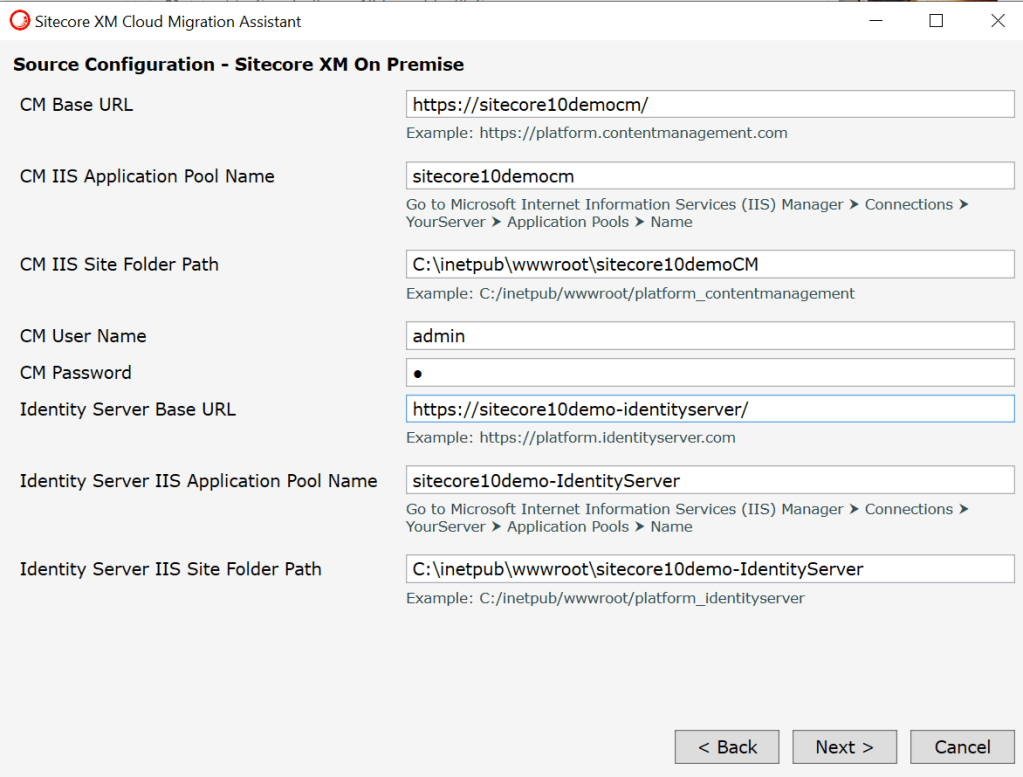Close the Migration Assistant window
Image resolution: width=1023 pixels, height=777 pixels.
tap(997, 21)
